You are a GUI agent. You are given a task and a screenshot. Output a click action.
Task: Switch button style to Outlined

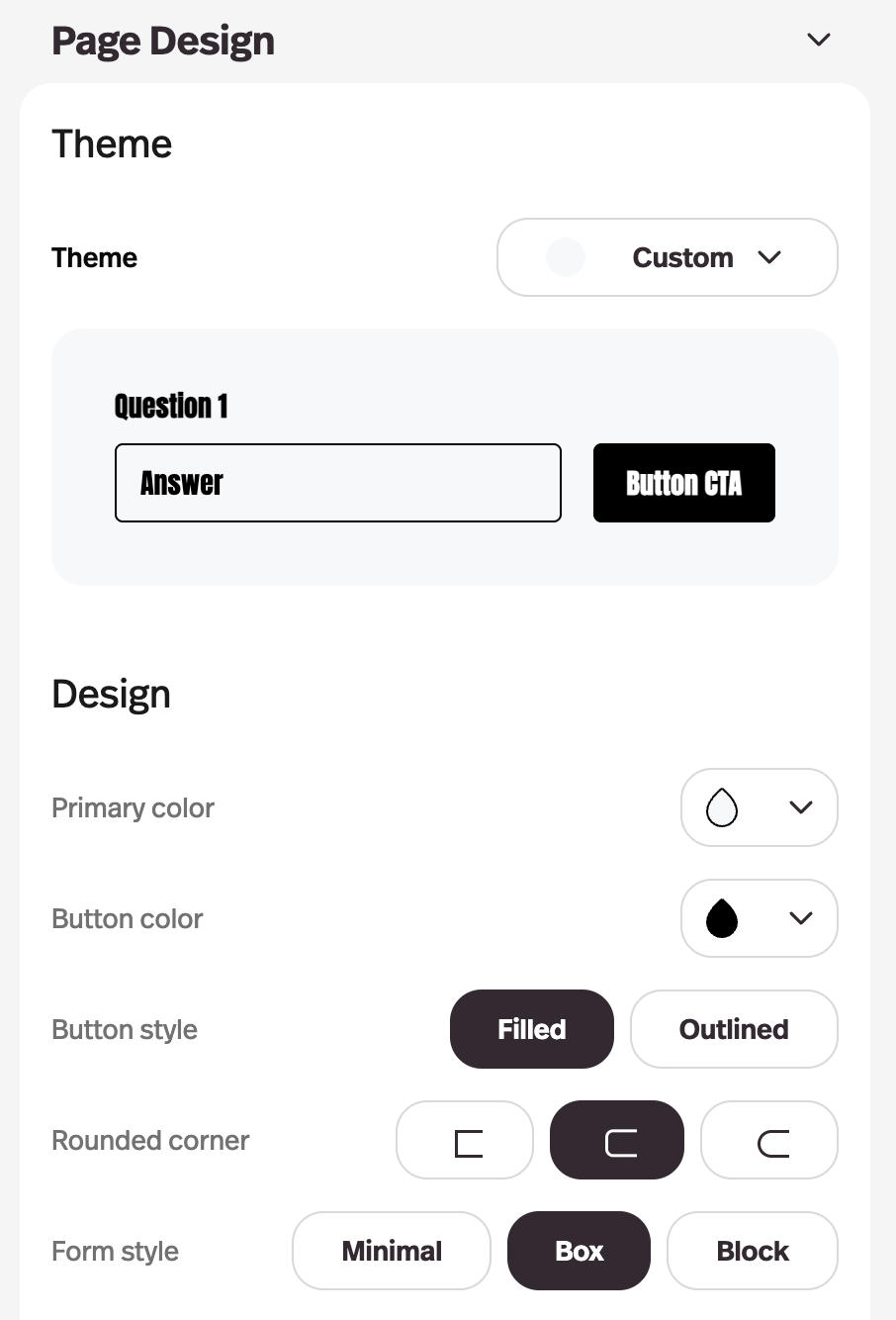(x=734, y=1029)
